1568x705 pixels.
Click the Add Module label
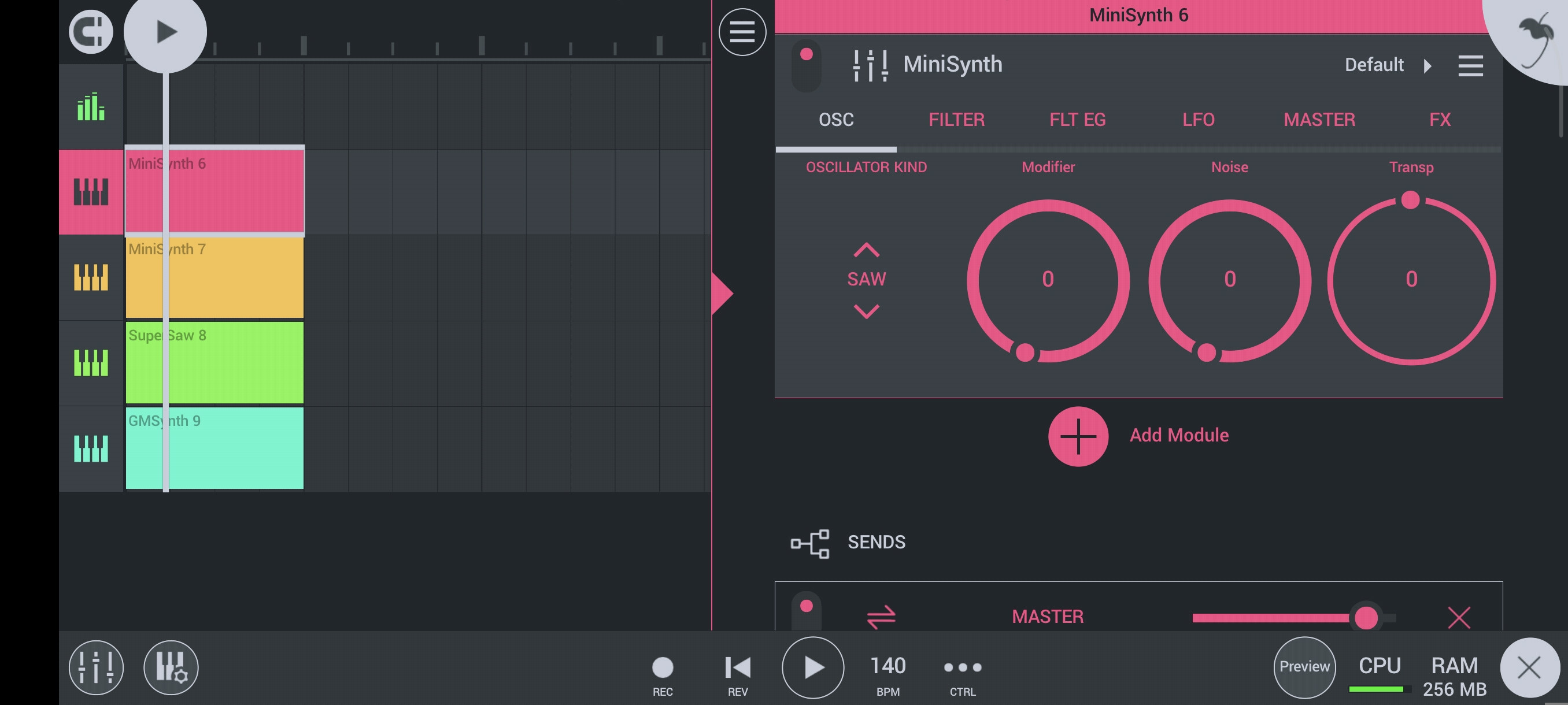click(1179, 436)
